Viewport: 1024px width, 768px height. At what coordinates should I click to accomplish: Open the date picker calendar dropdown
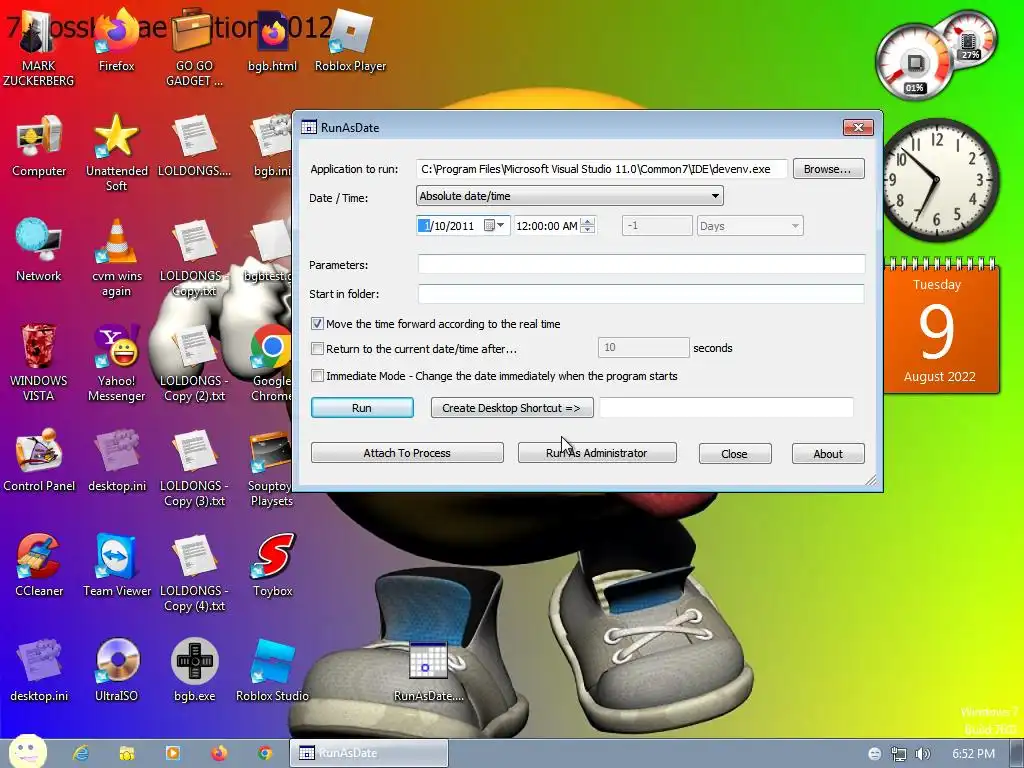[495, 225]
